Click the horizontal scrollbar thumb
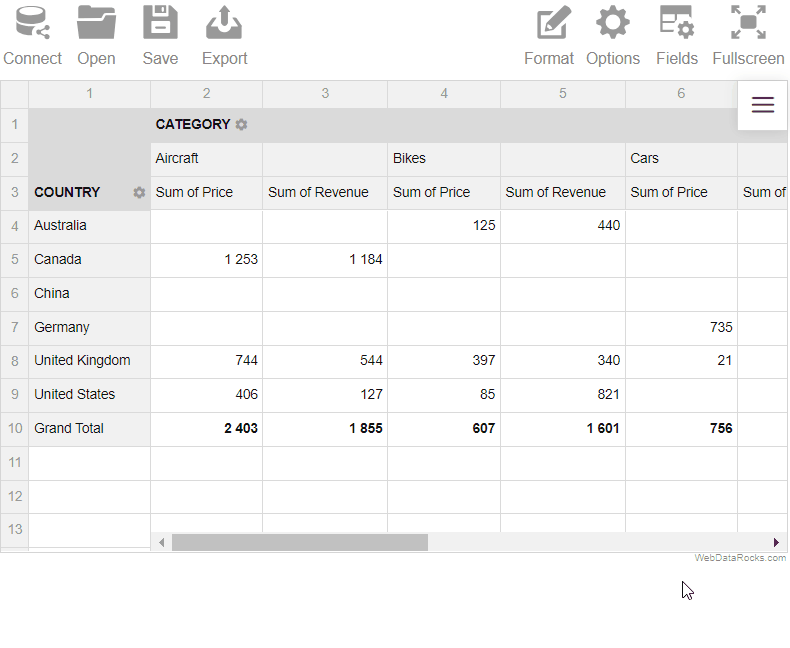This screenshot has height=648, width=790. [x=300, y=542]
